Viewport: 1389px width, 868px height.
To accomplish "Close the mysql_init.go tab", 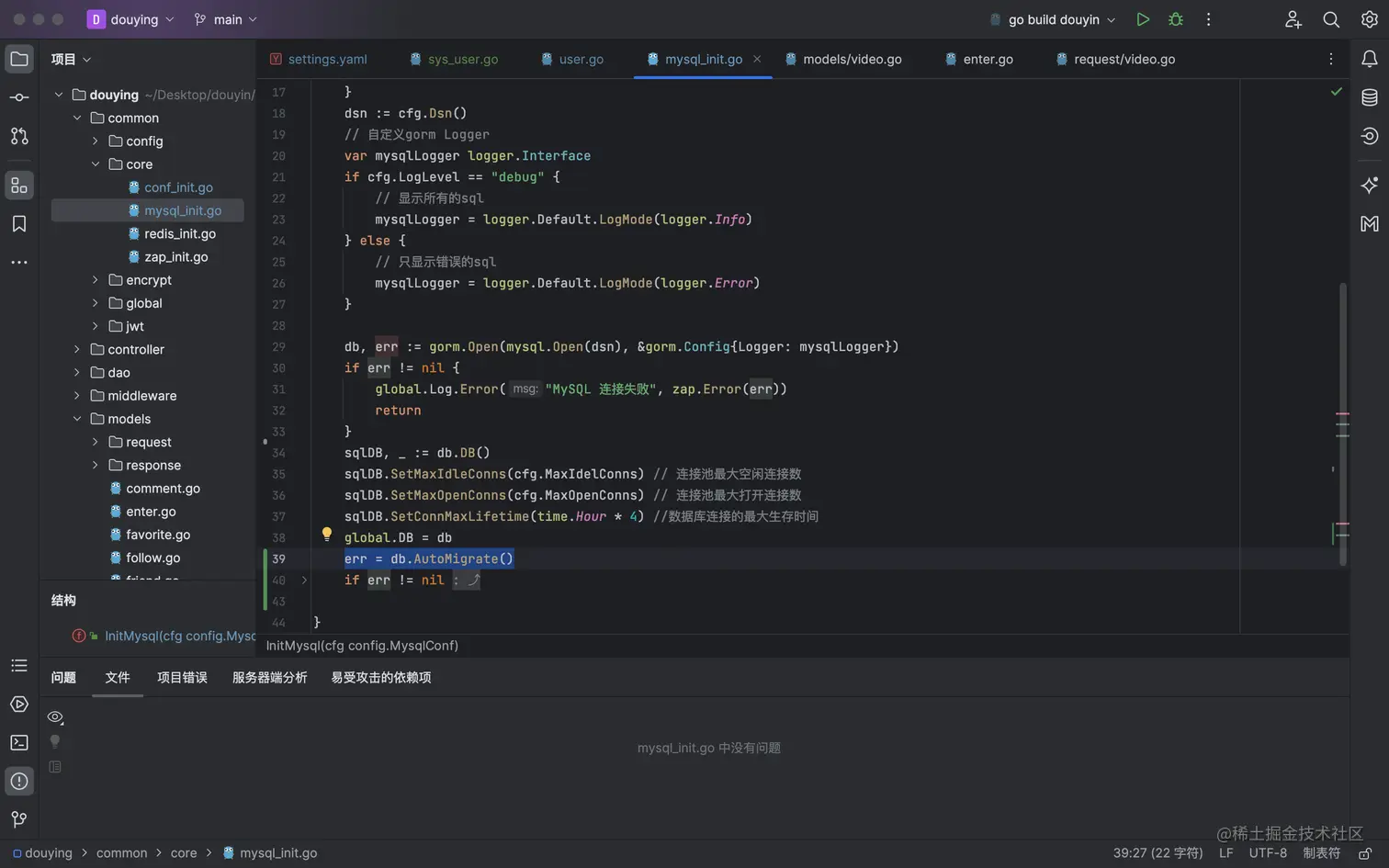I will coord(757,59).
